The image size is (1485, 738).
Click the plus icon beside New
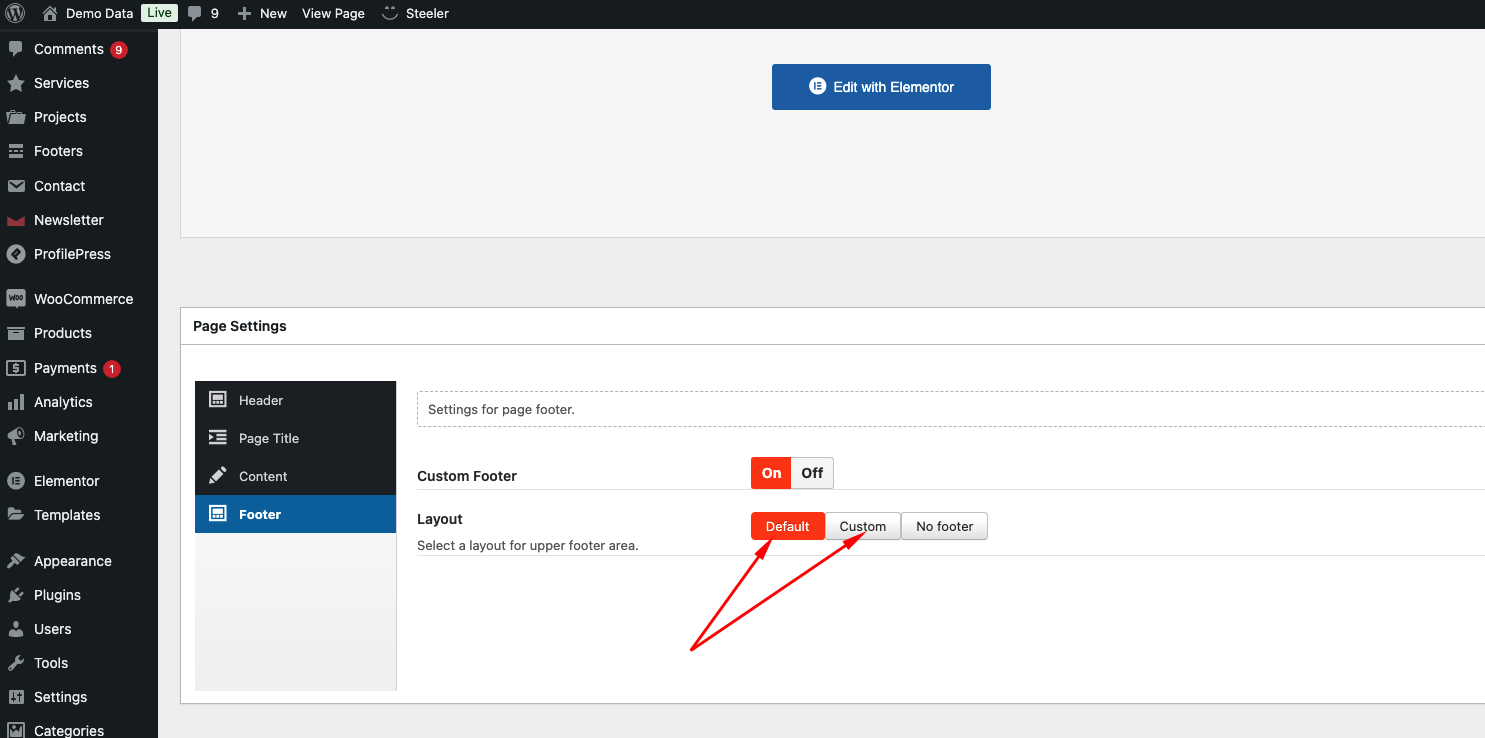(x=244, y=14)
